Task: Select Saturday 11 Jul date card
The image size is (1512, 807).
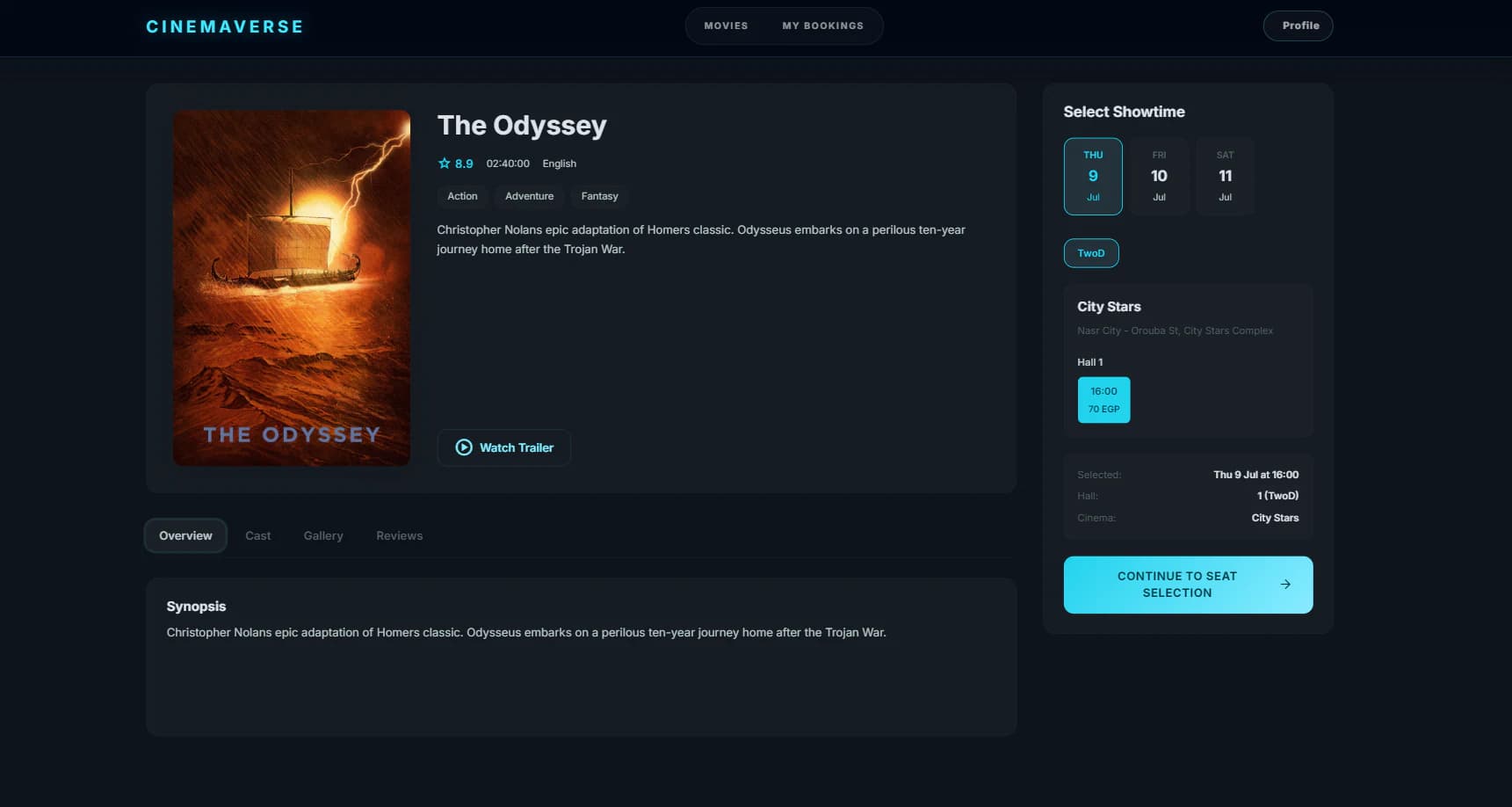Action: coord(1225,177)
